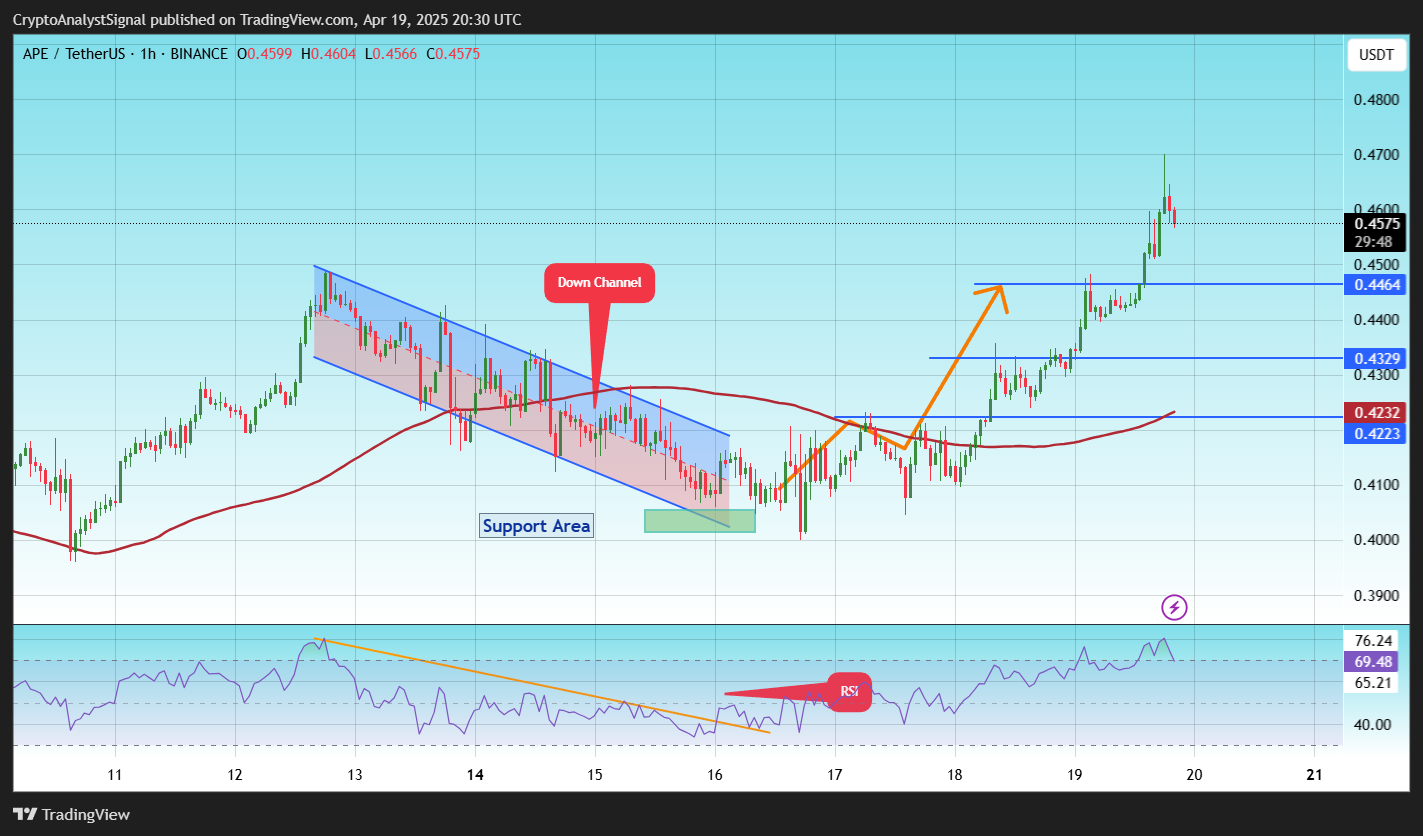Open the USDT currency selector
The image size is (1423, 836).
pyautogui.click(x=1376, y=55)
